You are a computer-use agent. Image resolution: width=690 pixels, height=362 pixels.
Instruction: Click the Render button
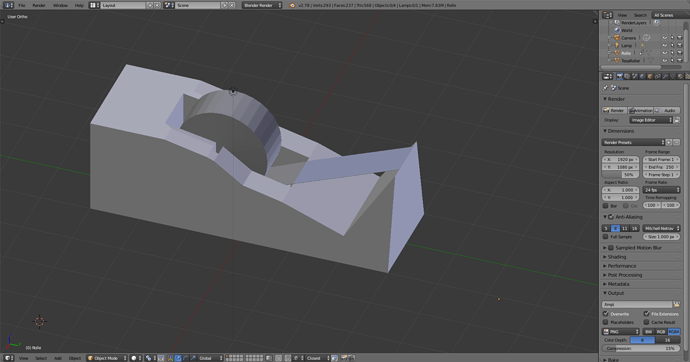coord(614,110)
